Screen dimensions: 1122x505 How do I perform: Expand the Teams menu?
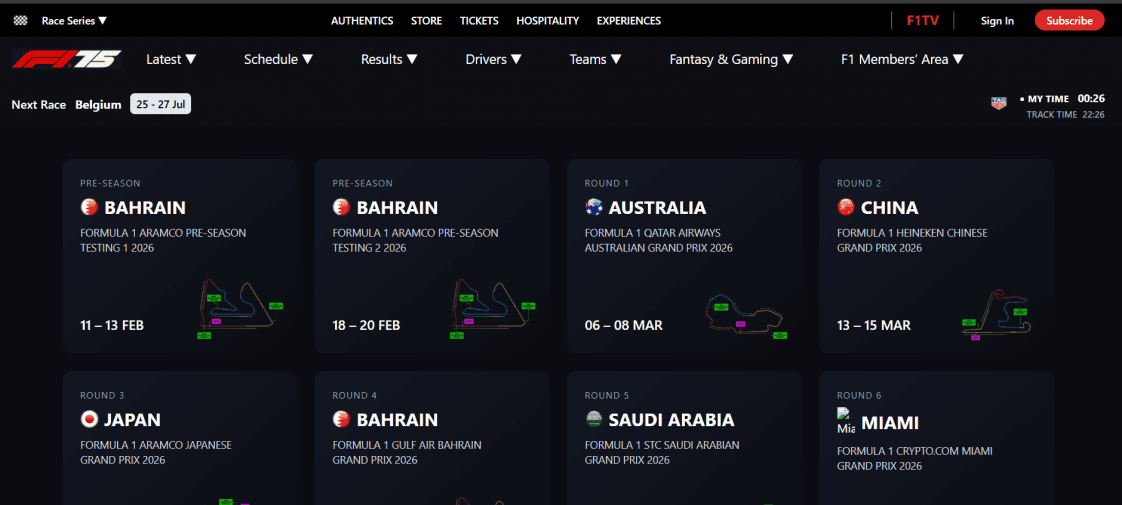595,59
